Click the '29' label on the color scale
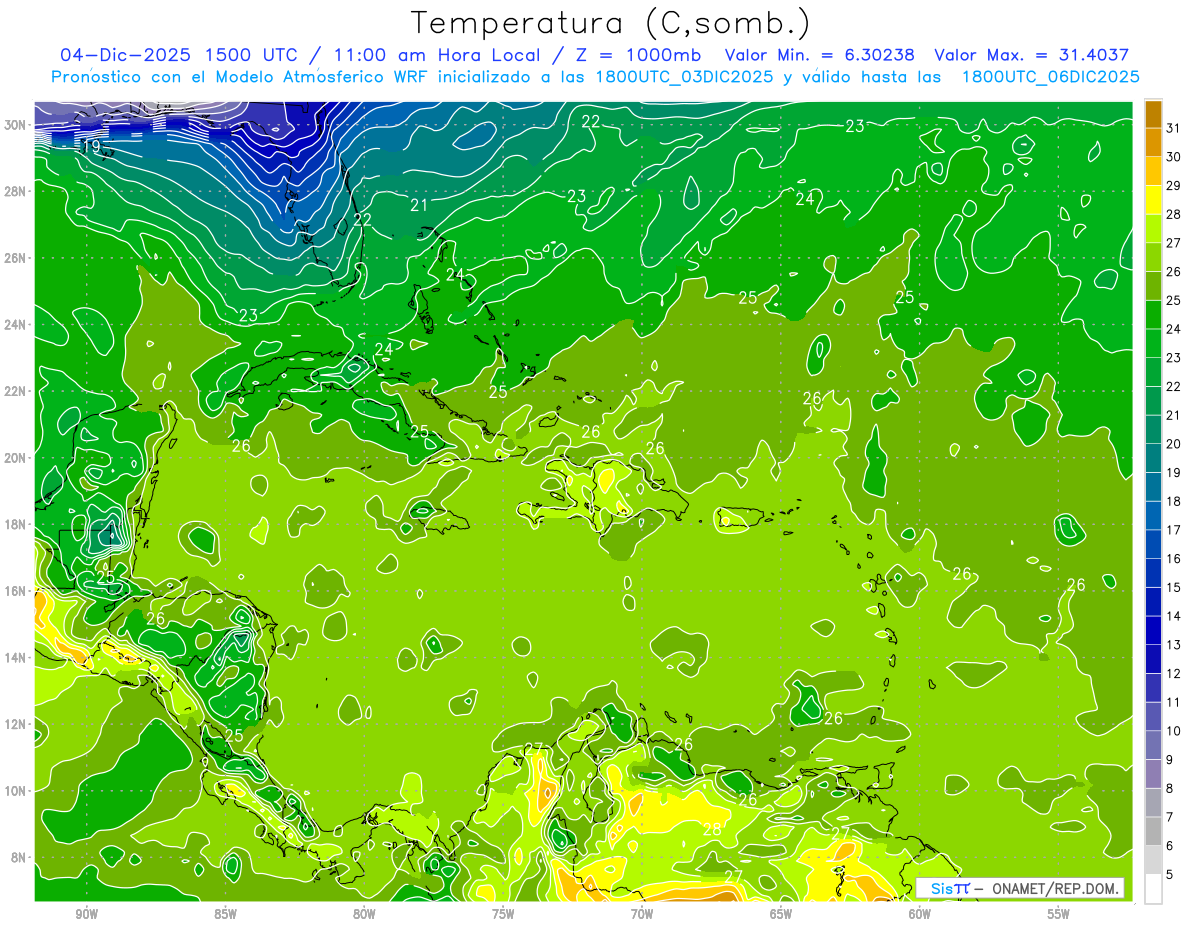 pos(1173,185)
